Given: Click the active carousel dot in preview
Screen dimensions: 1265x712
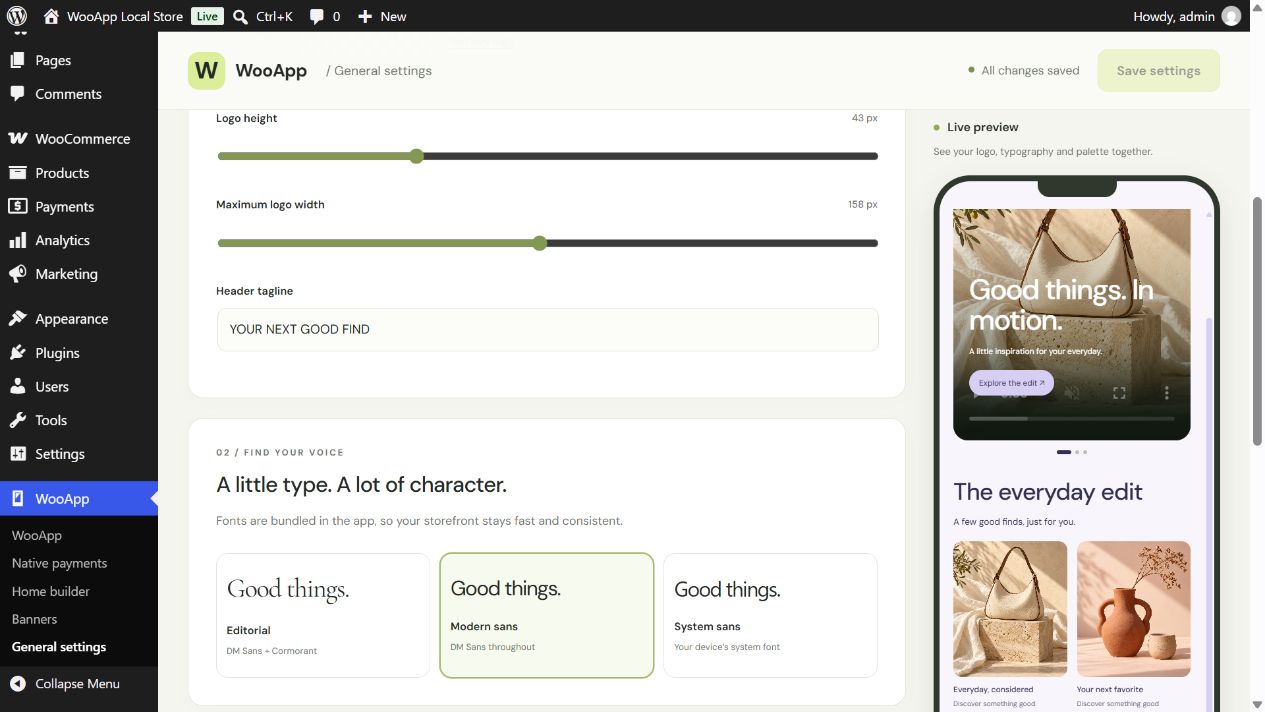Looking at the screenshot, I should coord(1063,452).
